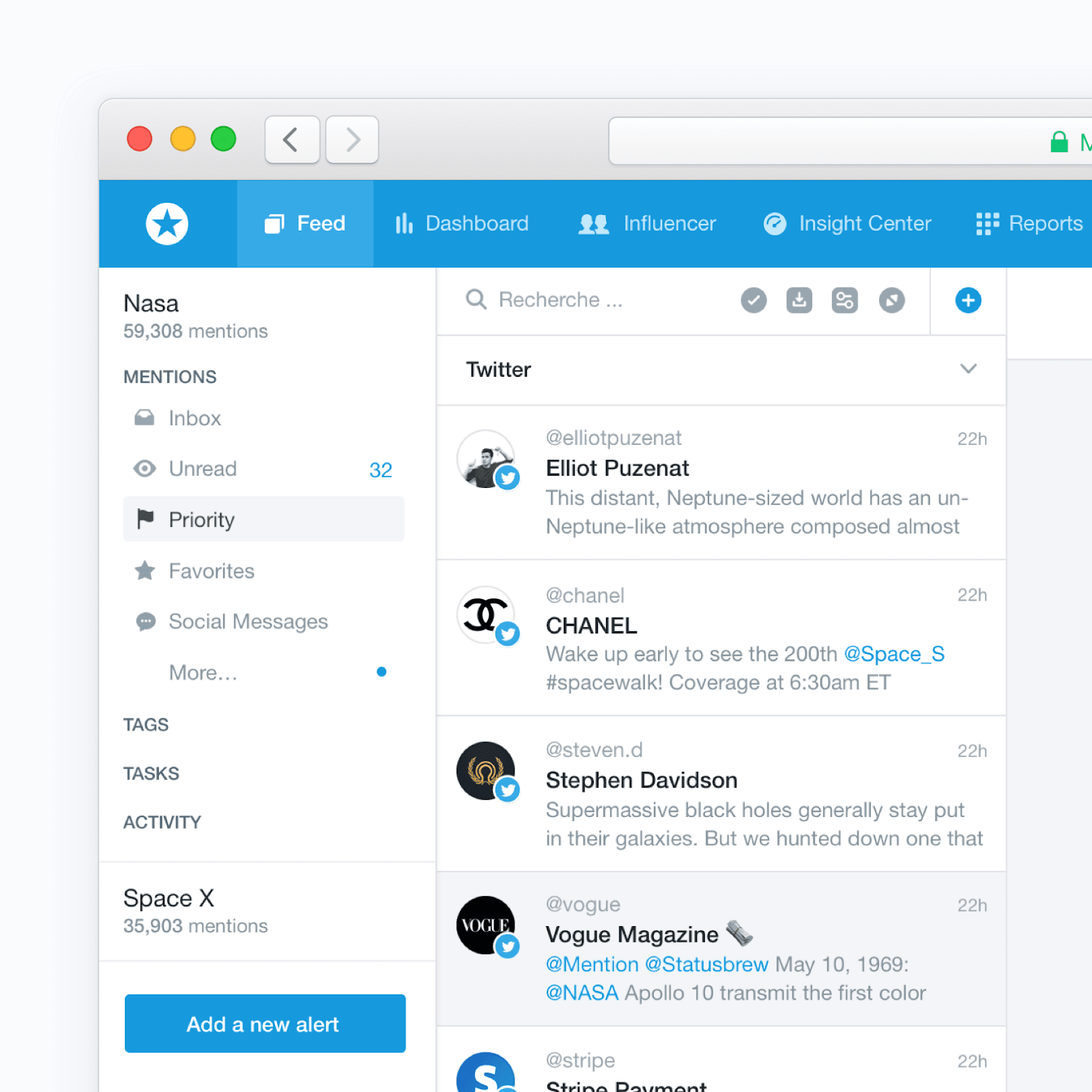Open Elliot Puzenat's tweet
Screen dimensions: 1092x1092
point(721,483)
